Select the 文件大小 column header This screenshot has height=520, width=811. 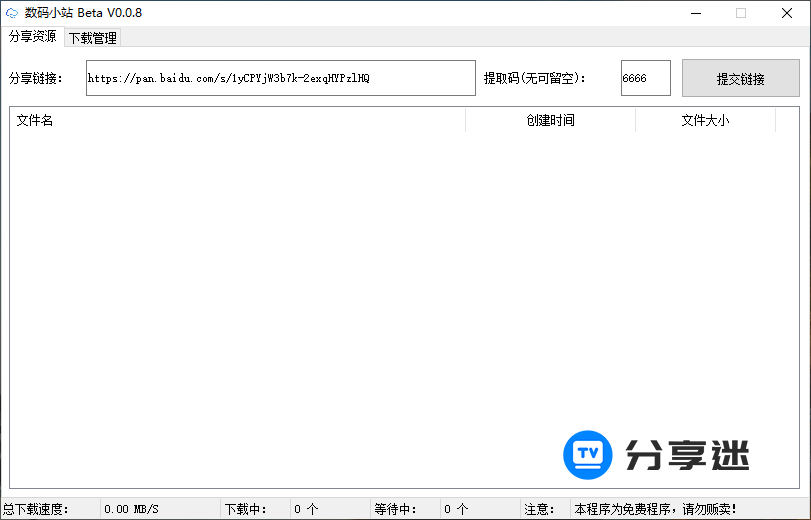(705, 120)
